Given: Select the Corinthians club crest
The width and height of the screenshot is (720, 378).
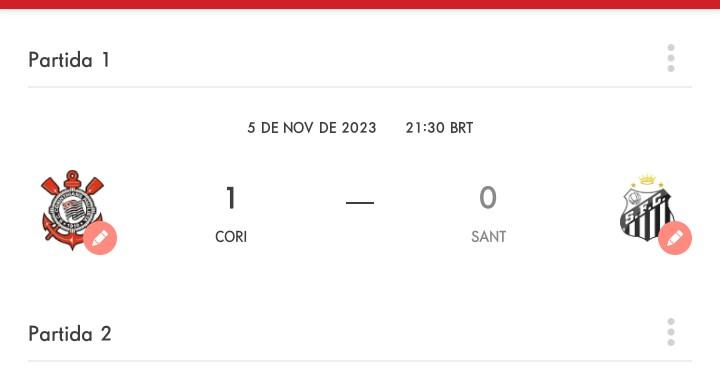Looking at the screenshot, I should [x=72, y=209].
